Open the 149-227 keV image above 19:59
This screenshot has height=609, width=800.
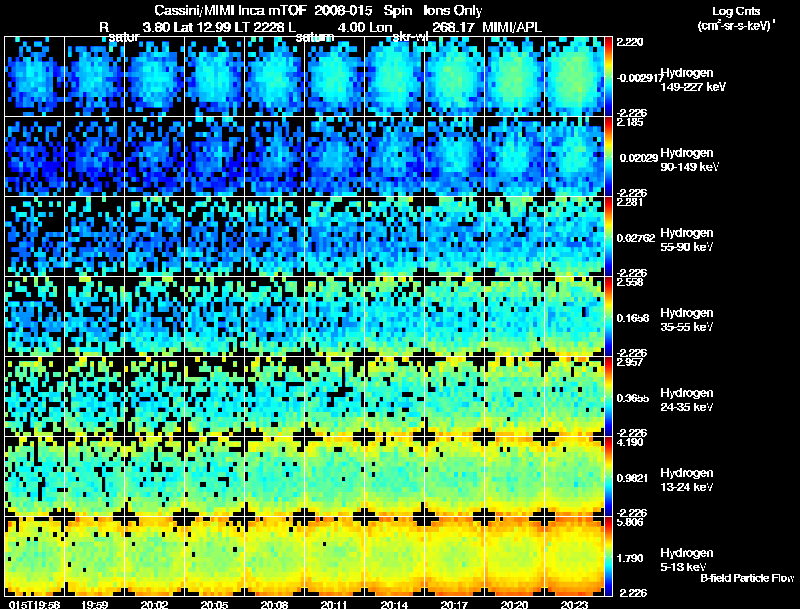[x=94, y=77]
